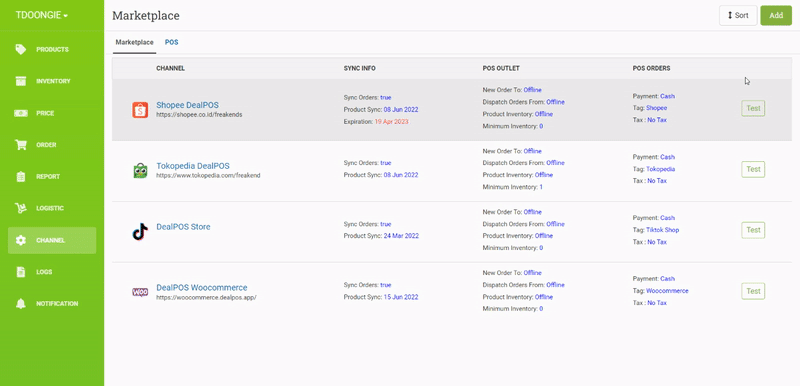Switch to the POS tab
This screenshot has height=386, width=800.
(171, 42)
